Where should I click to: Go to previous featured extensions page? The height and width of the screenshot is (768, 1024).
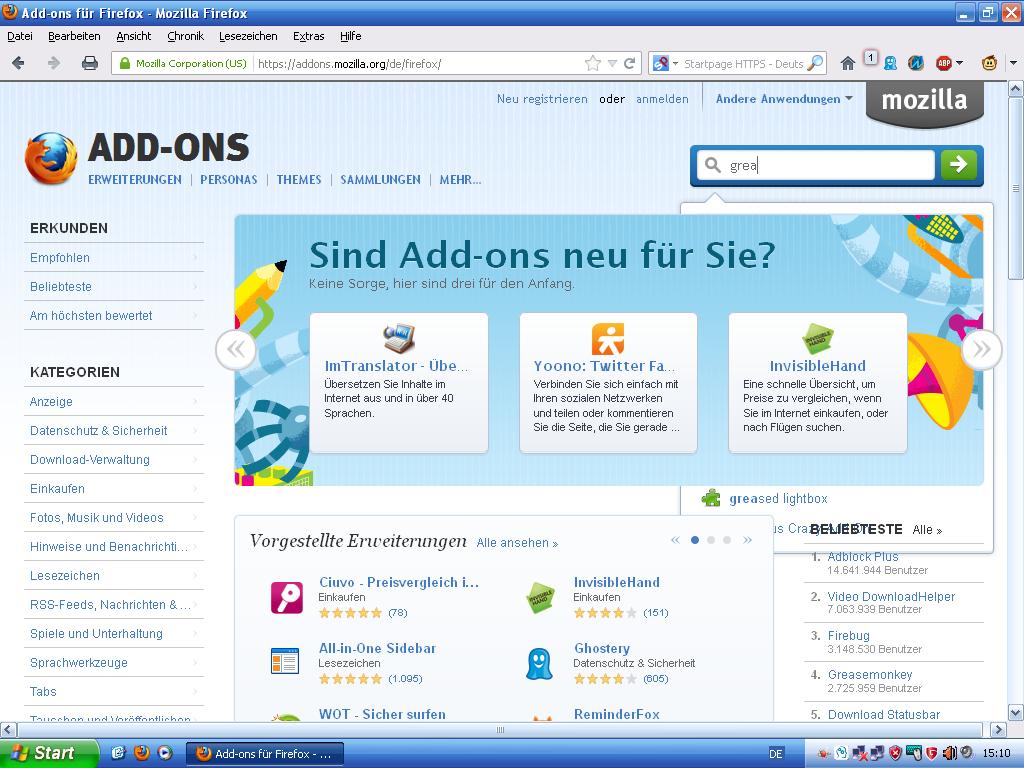[675, 540]
